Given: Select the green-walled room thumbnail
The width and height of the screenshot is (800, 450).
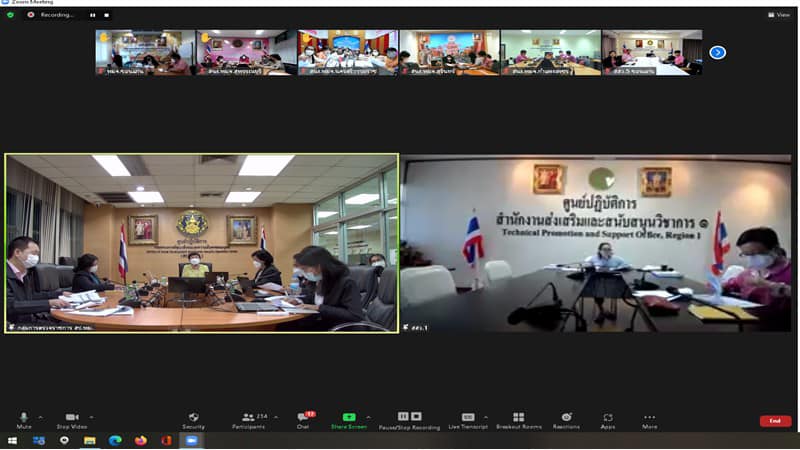Looking at the screenshot, I should pyautogui.click(x=551, y=53).
